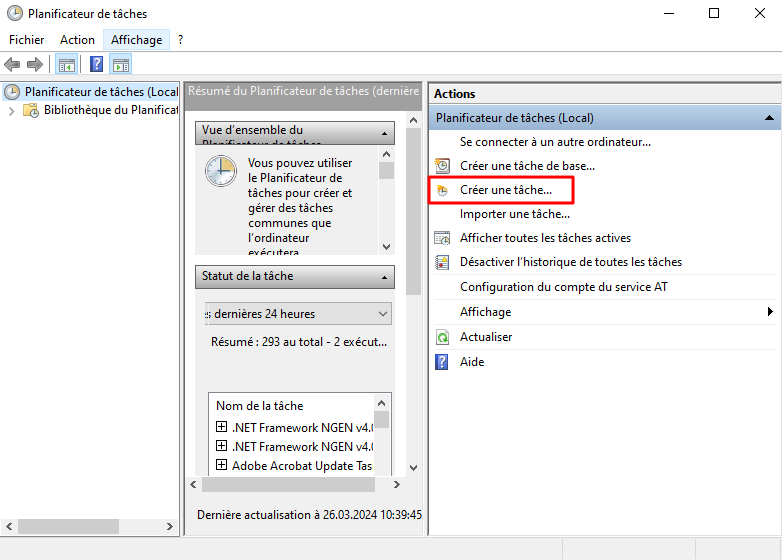
Task: Click Créer une tâche... action
Action: point(505,189)
